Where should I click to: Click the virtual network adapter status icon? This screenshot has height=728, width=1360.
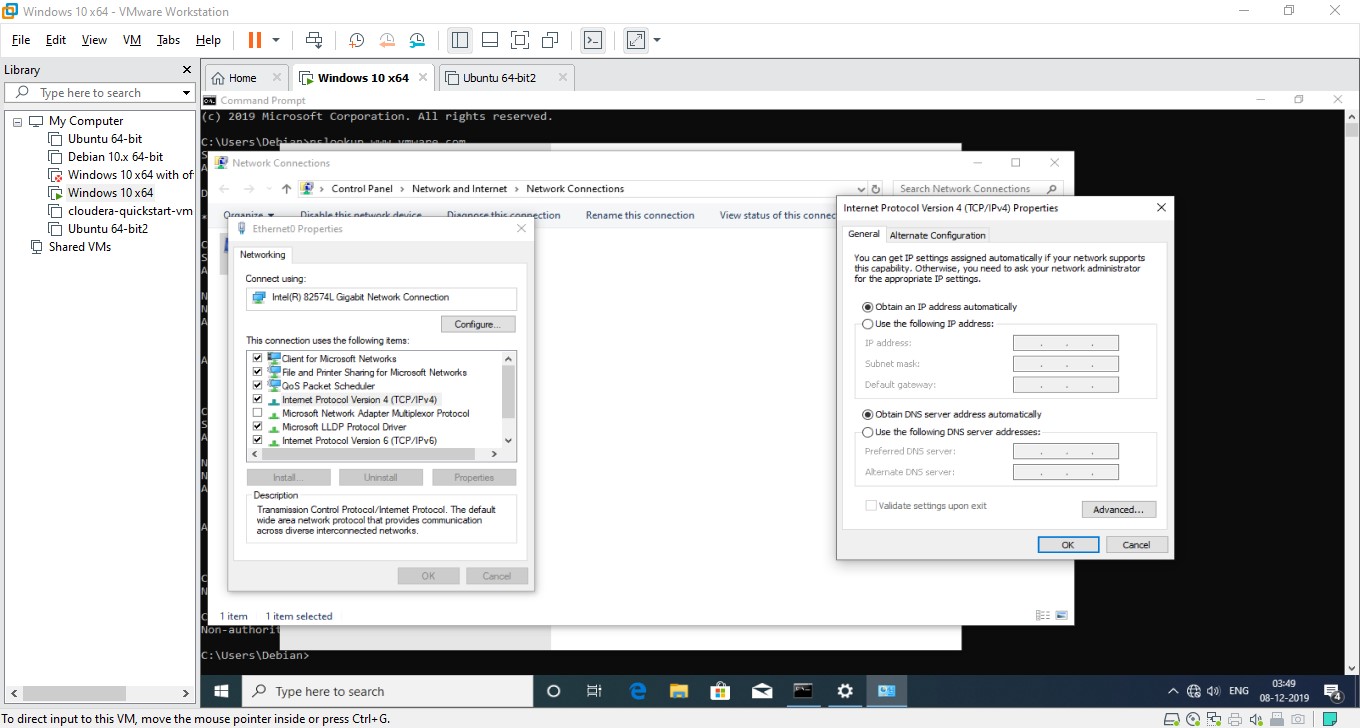(1214, 718)
